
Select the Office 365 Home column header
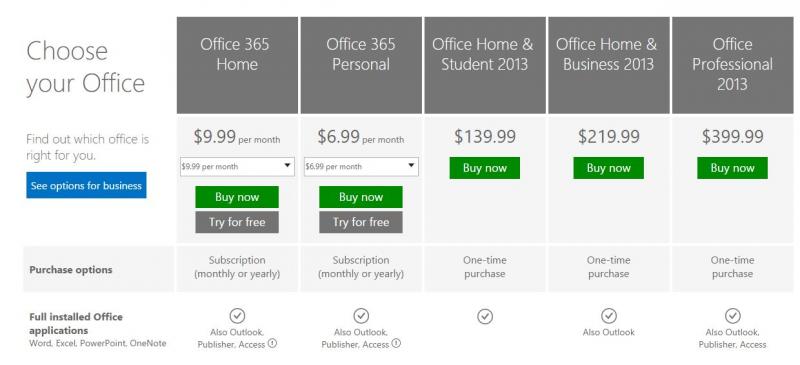point(237,65)
